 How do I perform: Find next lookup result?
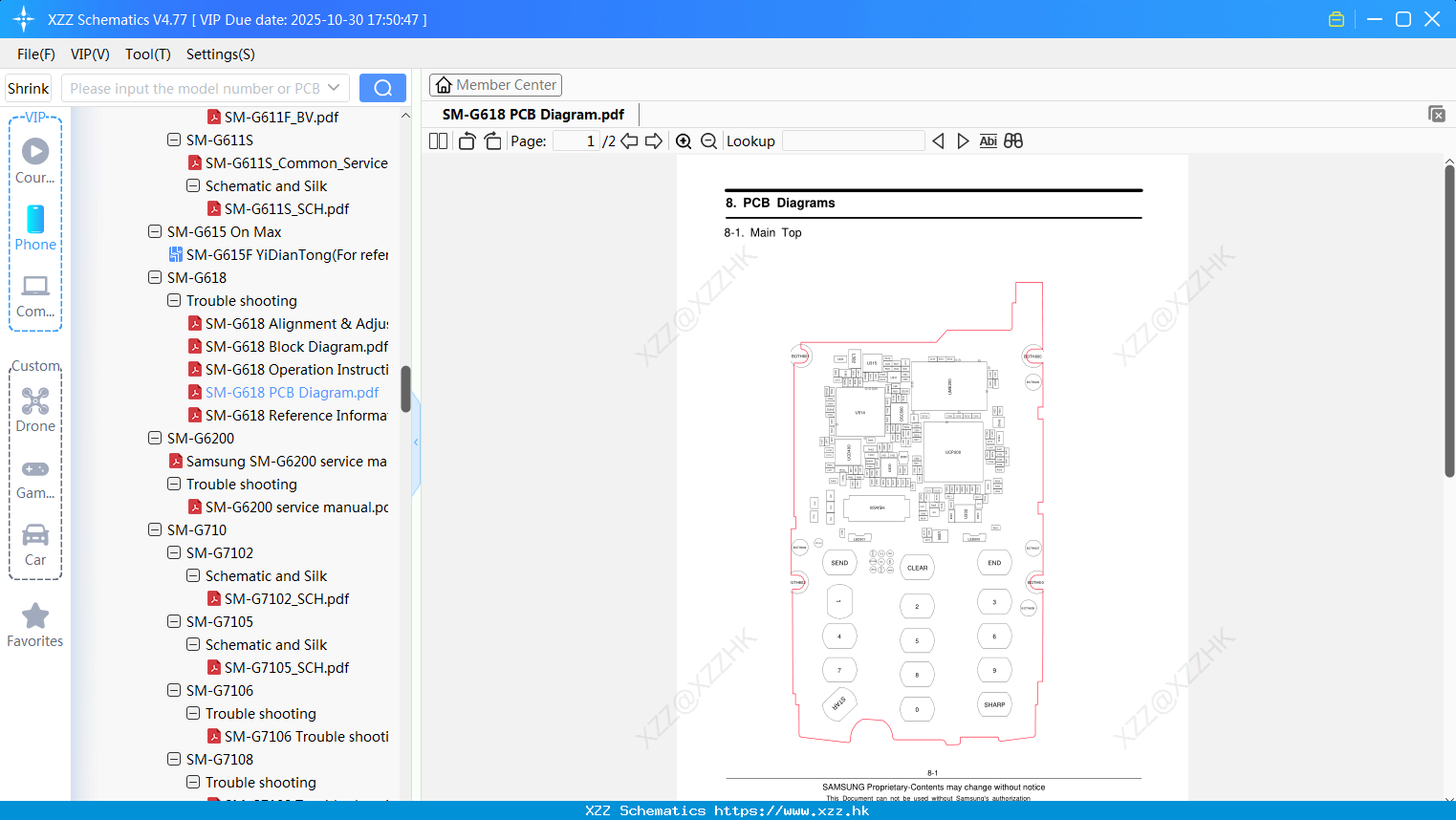coord(963,140)
